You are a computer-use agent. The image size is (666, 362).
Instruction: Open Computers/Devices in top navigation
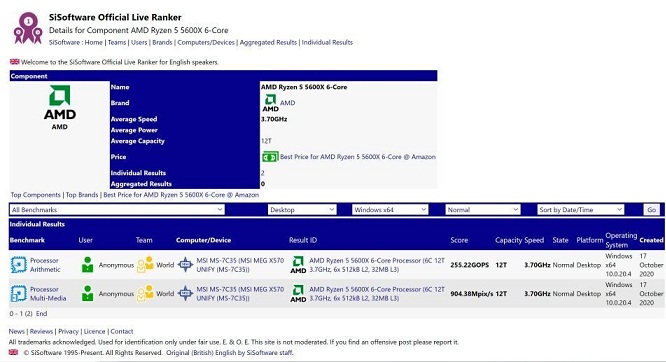(206, 42)
